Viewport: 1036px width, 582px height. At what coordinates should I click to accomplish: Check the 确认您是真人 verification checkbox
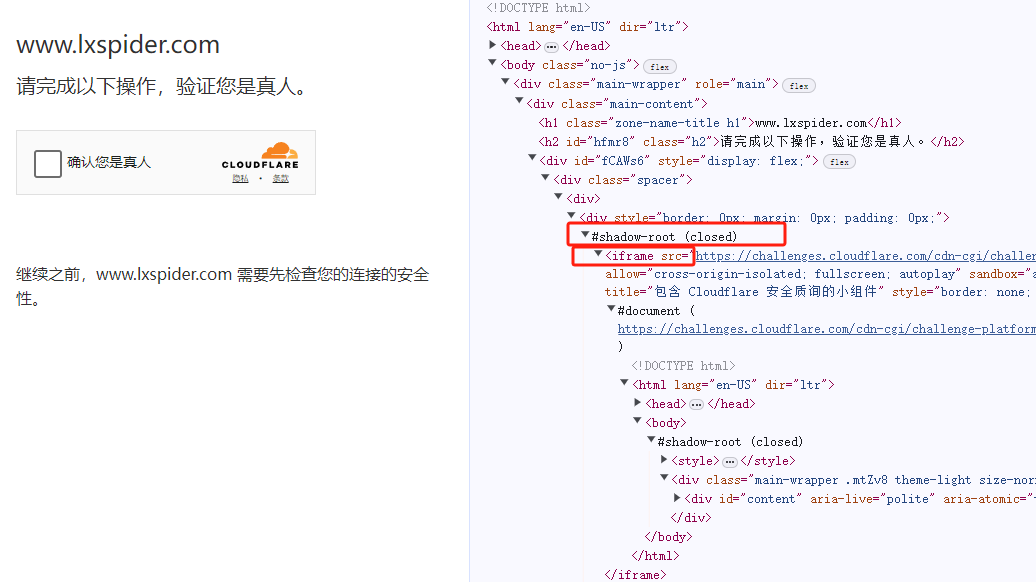point(48,163)
